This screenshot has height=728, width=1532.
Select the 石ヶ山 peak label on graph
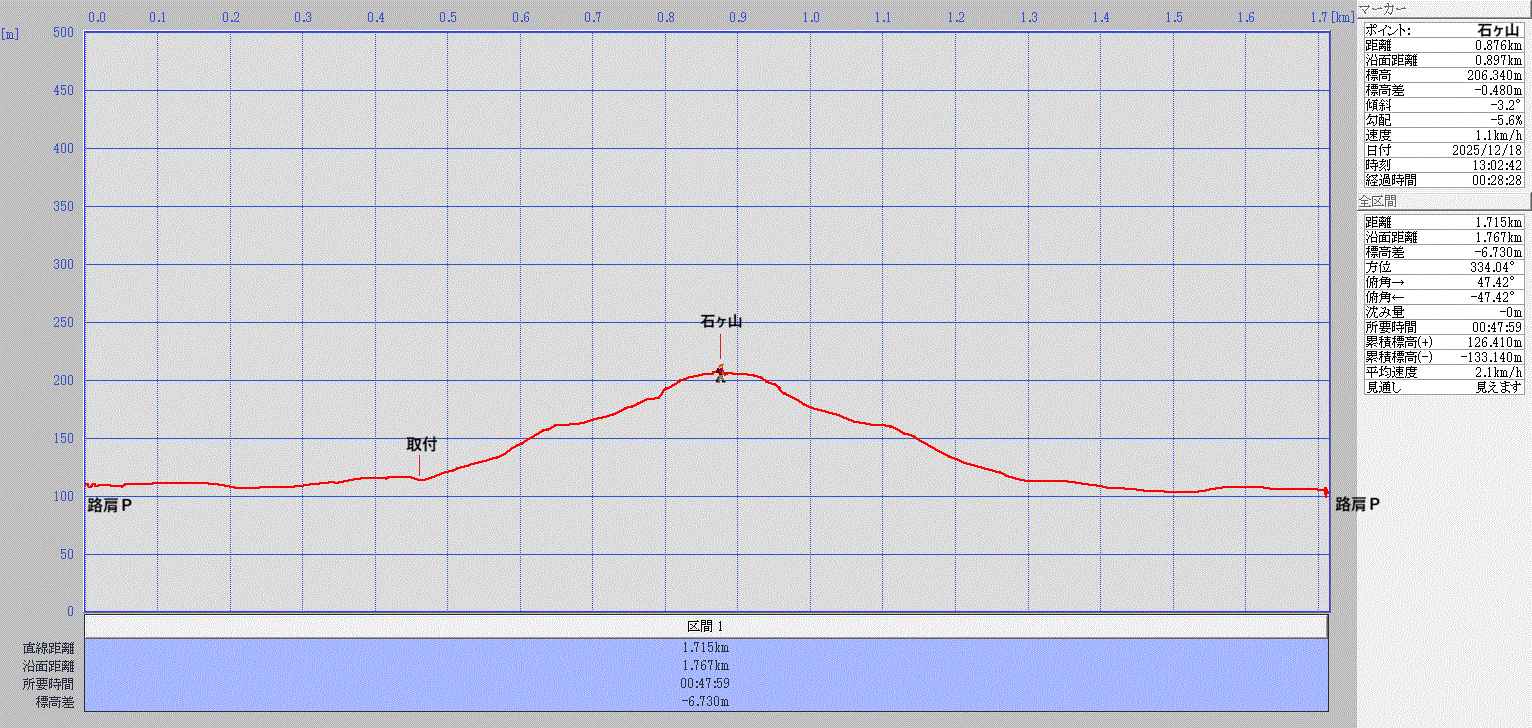coord(720,322)
